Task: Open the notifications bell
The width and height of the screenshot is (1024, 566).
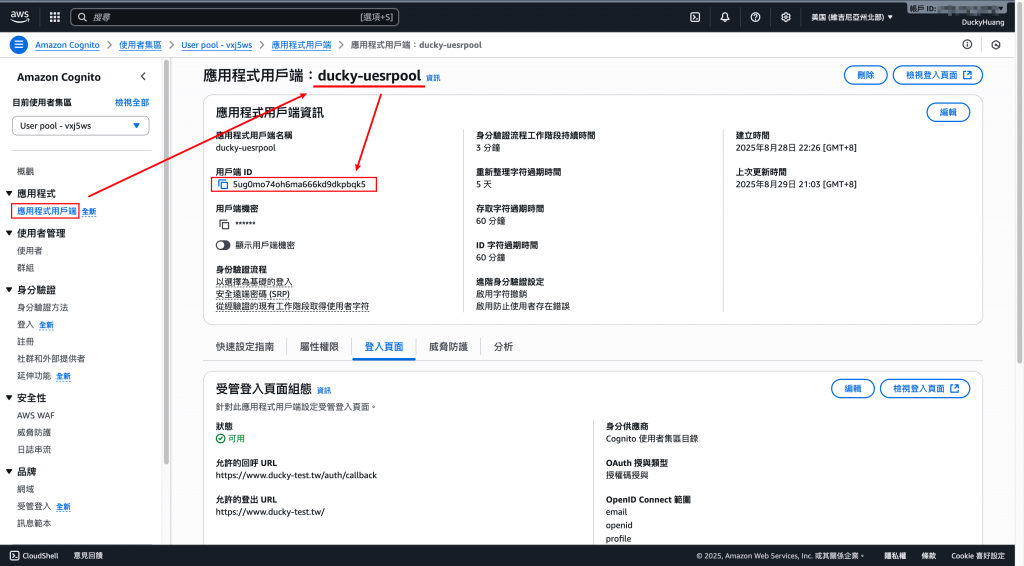Action: (725, 17)
